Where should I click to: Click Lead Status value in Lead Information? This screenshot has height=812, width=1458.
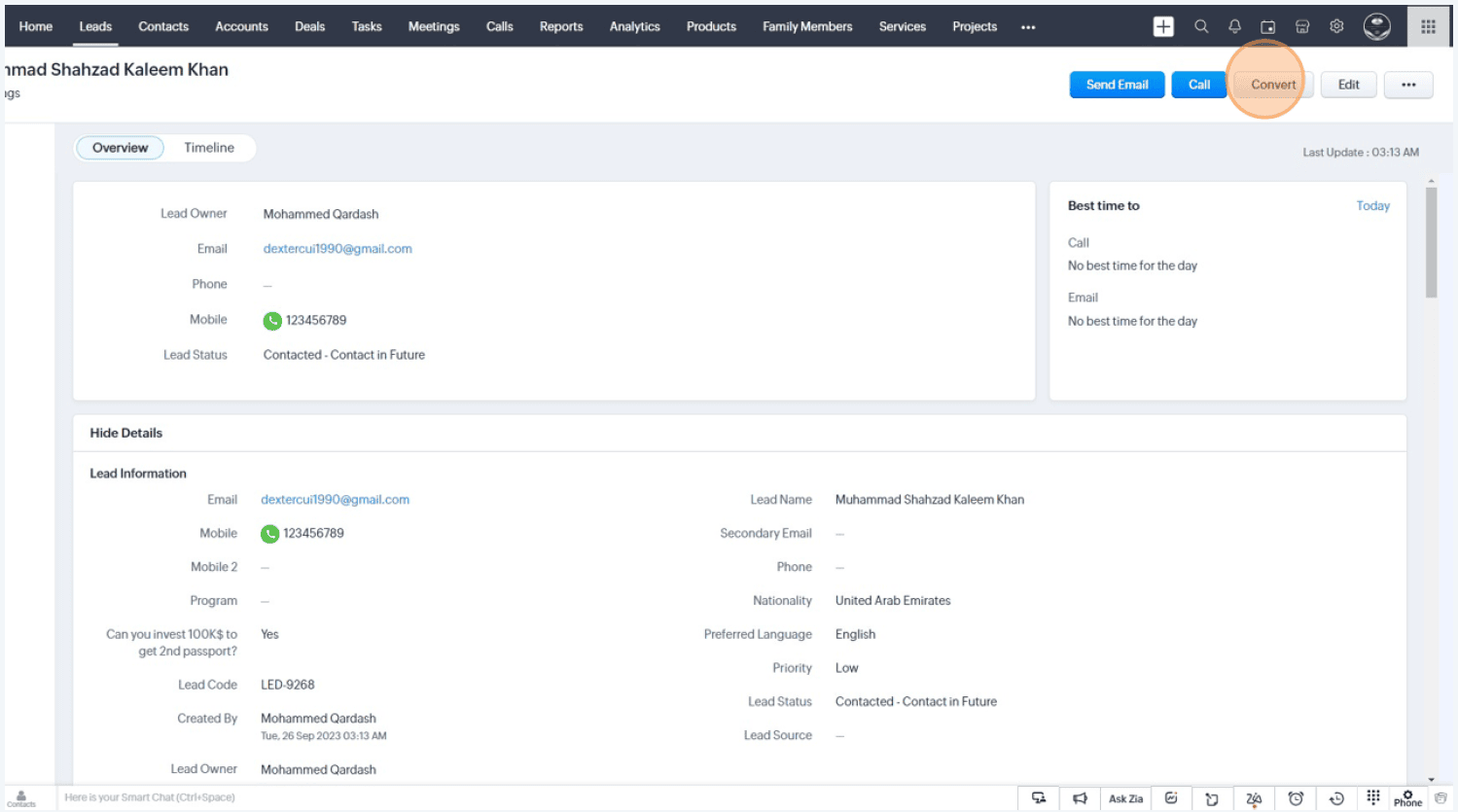pos(915,702)
